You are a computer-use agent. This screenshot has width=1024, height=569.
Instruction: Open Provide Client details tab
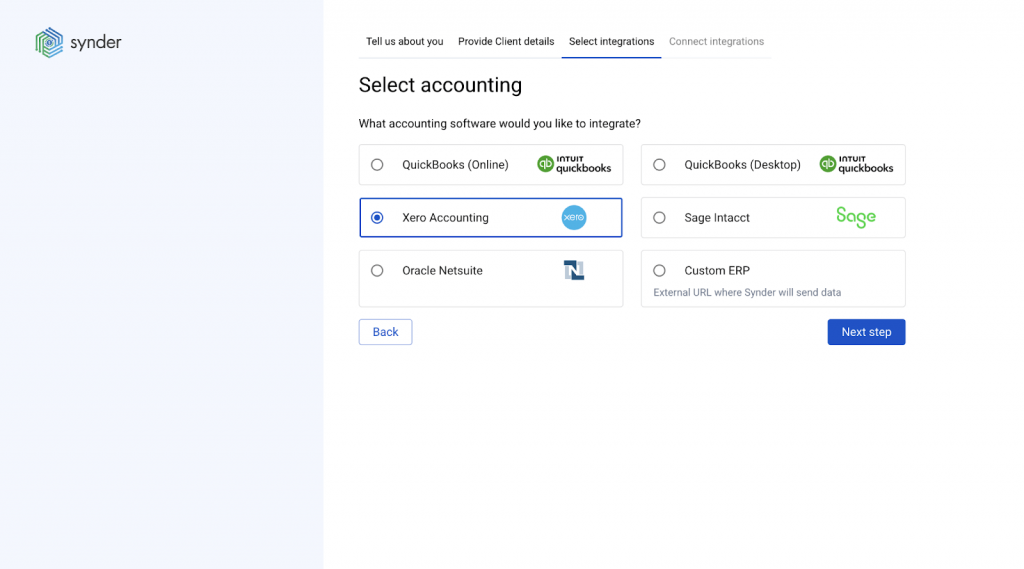pyautogui.click(x=506, y=41)
